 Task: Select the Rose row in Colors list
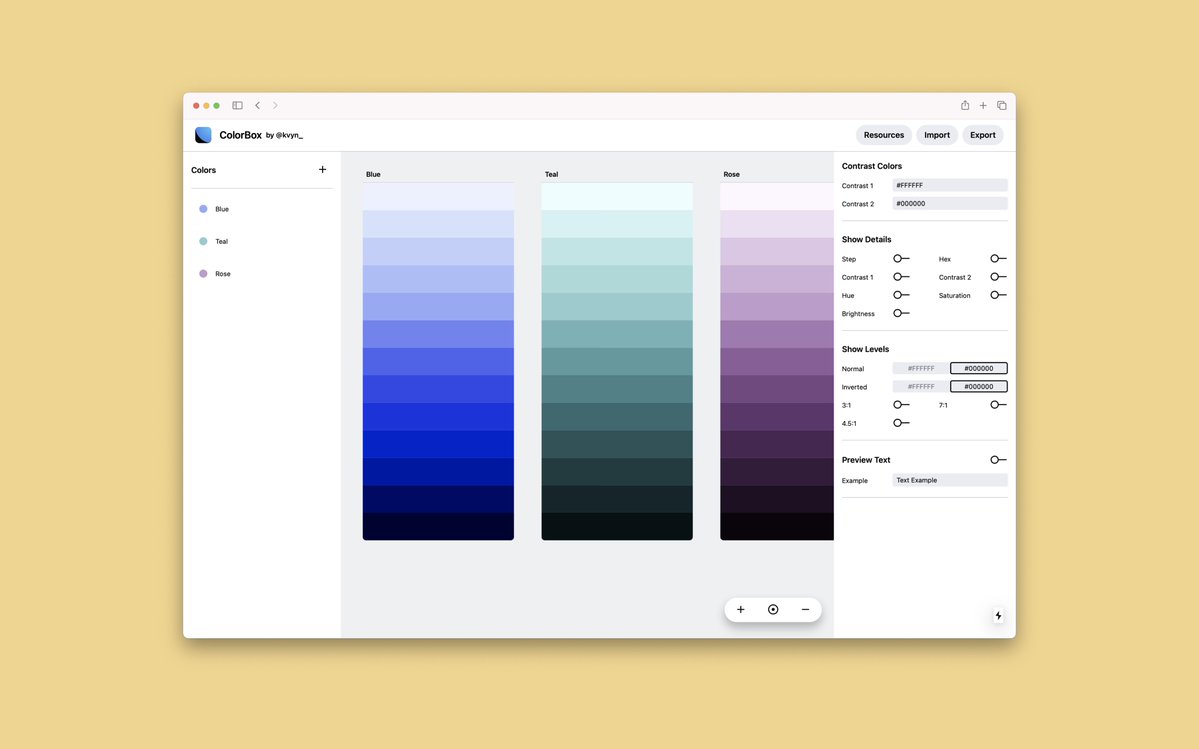pyautogui.click(x=262, y=273)
